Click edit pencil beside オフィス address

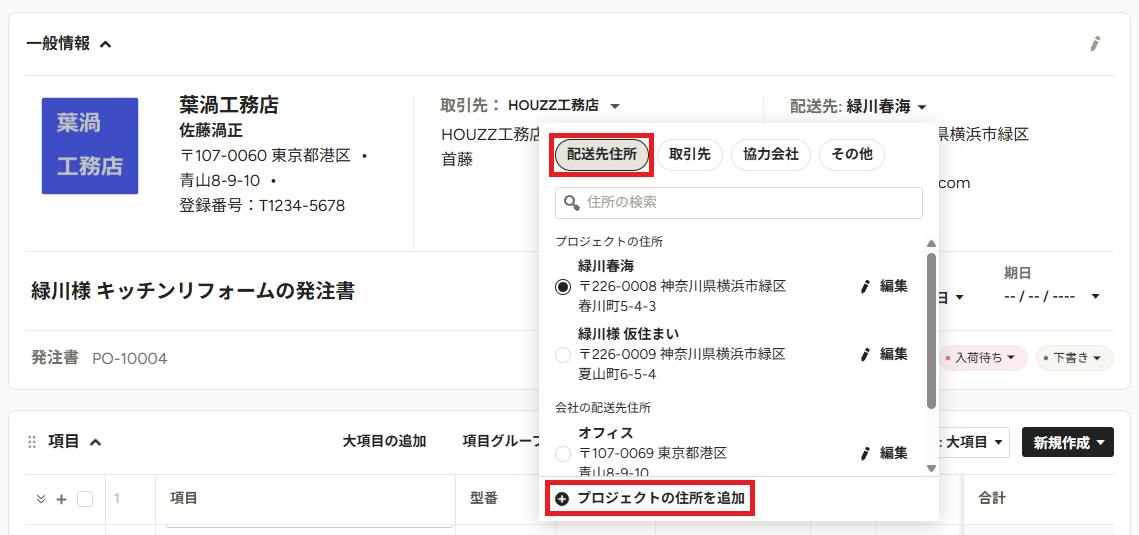865,454
